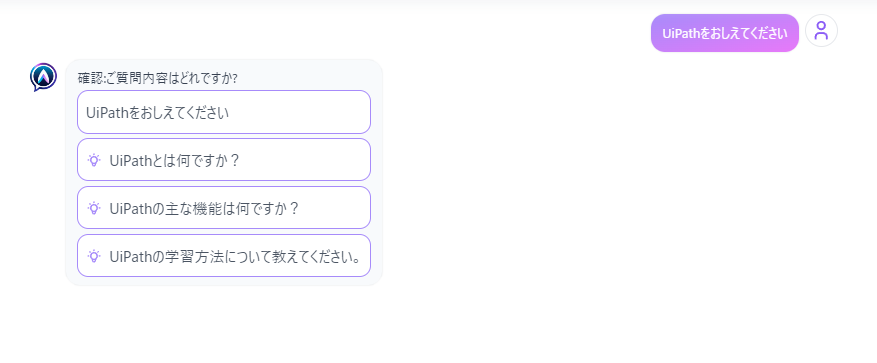
Task: Click the sent "UiPathをおしえてください" text beside the avatar
Action: tap(724, 33)
